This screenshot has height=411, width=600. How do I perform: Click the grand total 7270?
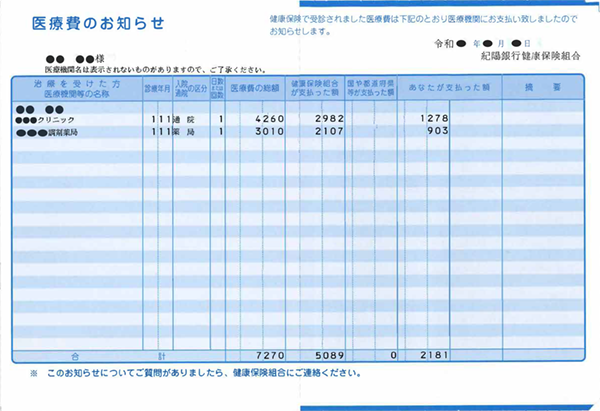coord(270,356)
